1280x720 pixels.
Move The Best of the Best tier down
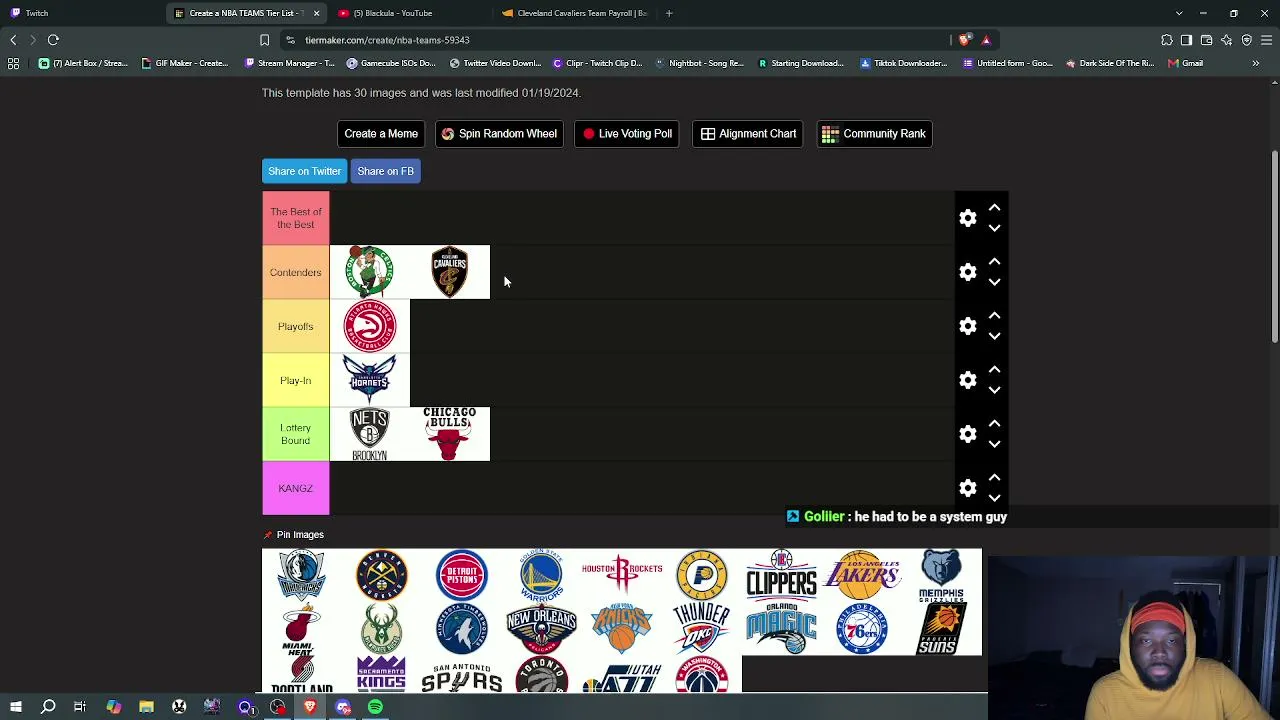pyautogui.click(x=994, y=228)
